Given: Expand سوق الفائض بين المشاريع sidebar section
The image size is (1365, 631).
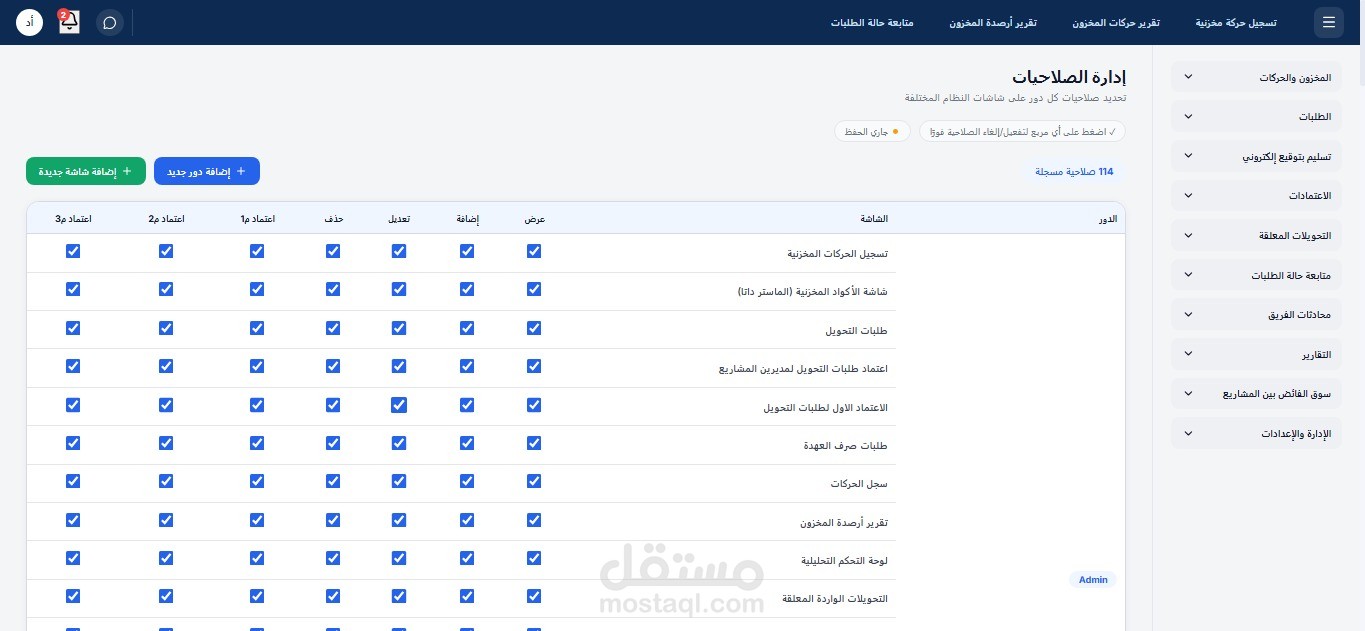Looking at the screenshot, I should coord(1255,394).
